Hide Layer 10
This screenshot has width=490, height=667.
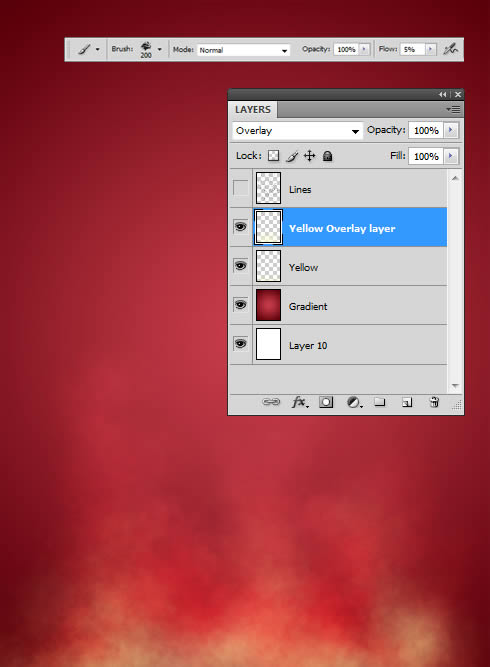(x=240, y=344)
